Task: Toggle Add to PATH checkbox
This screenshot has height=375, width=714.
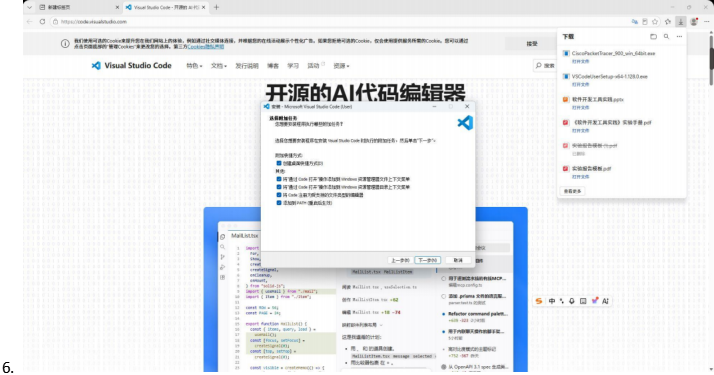Action: pos(279,203)
